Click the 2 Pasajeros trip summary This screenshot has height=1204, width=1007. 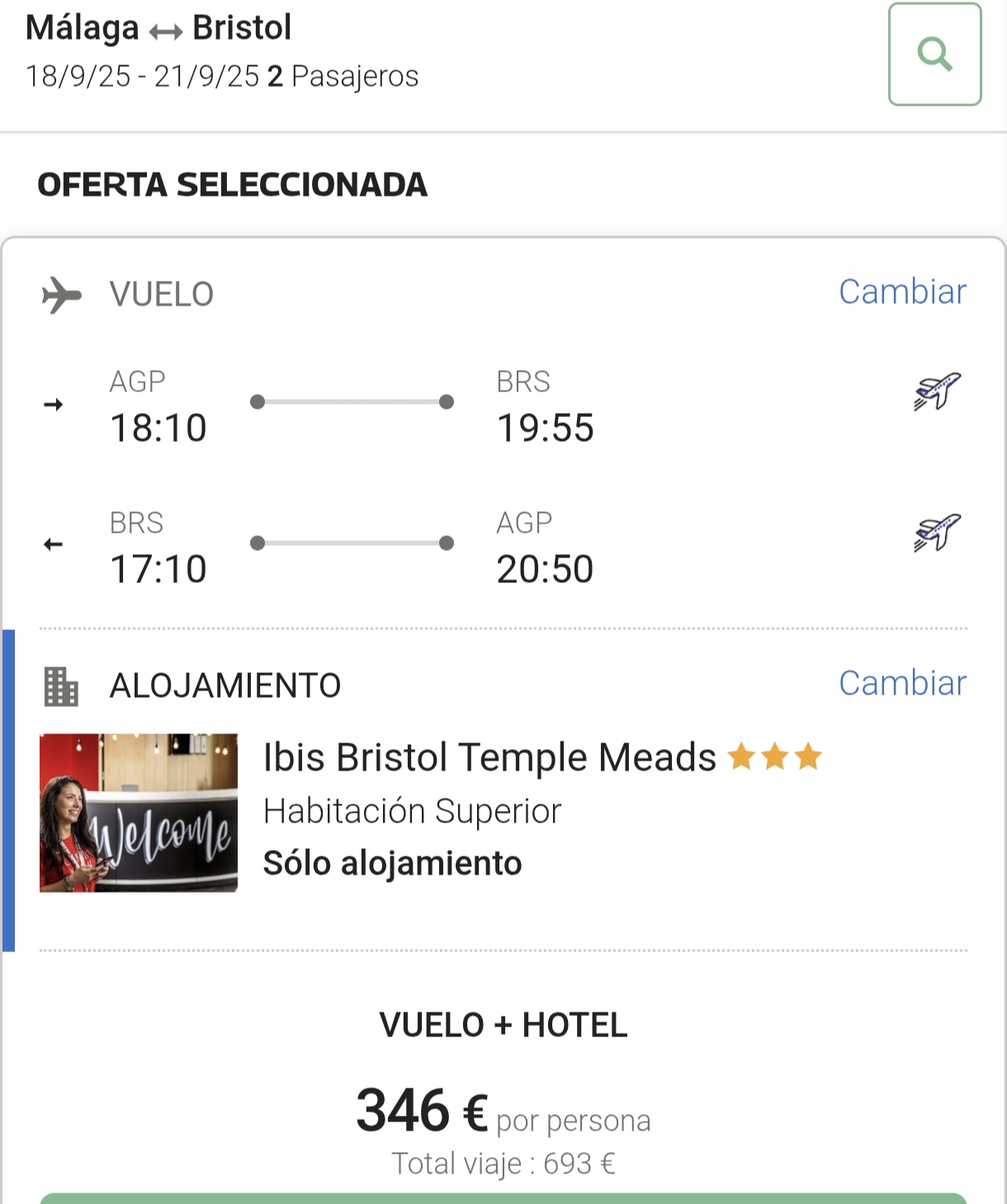click(x=343, y=76)
